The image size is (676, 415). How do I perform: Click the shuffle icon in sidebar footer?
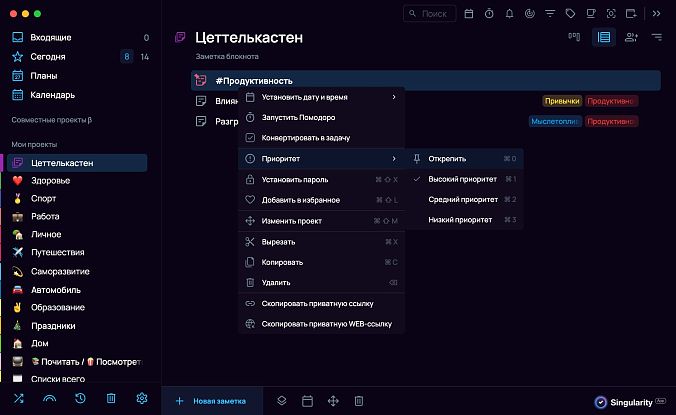pyautogui.click(x=19, y=399)
